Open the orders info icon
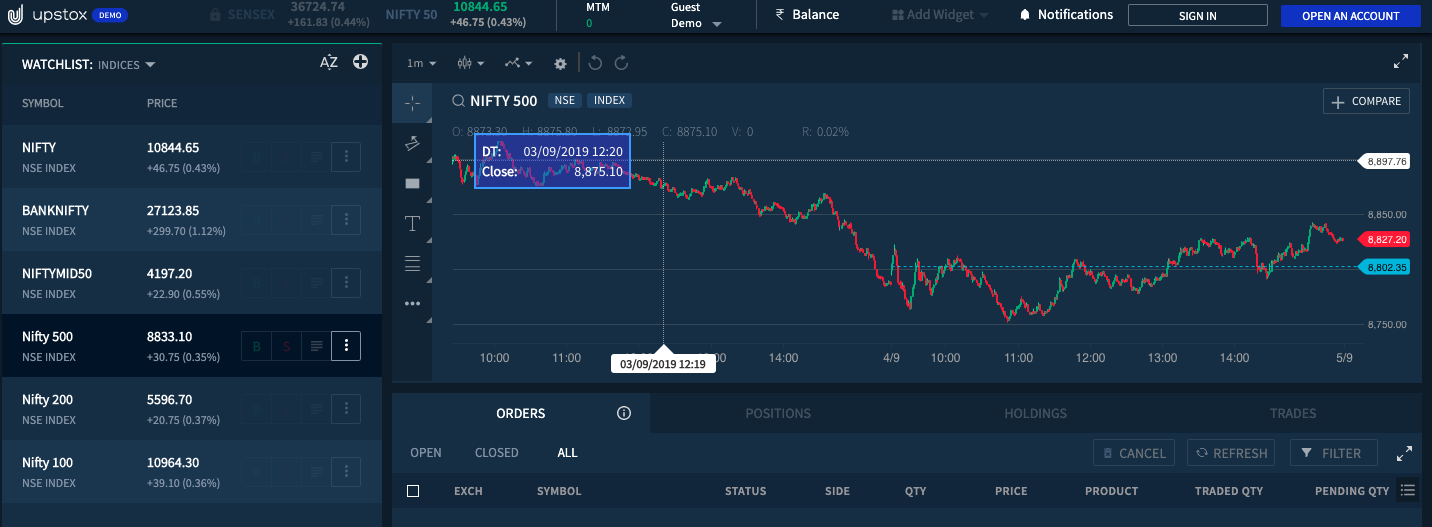Viewport: 1432px width, 527px height. click(624, 413)
